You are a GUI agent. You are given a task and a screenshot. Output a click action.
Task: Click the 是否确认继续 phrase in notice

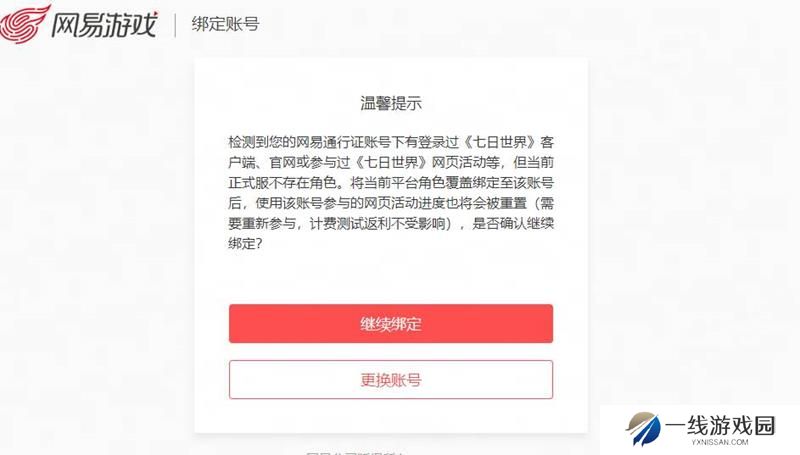pos(513,223)
